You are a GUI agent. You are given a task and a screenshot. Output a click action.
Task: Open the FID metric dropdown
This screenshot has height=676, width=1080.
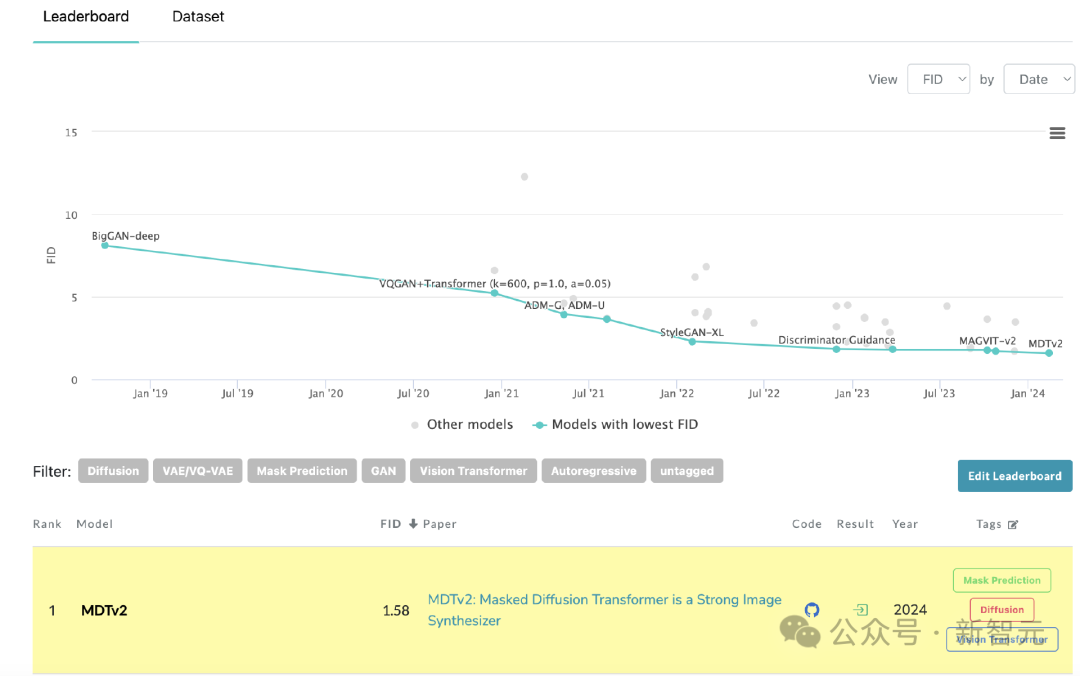938,79
